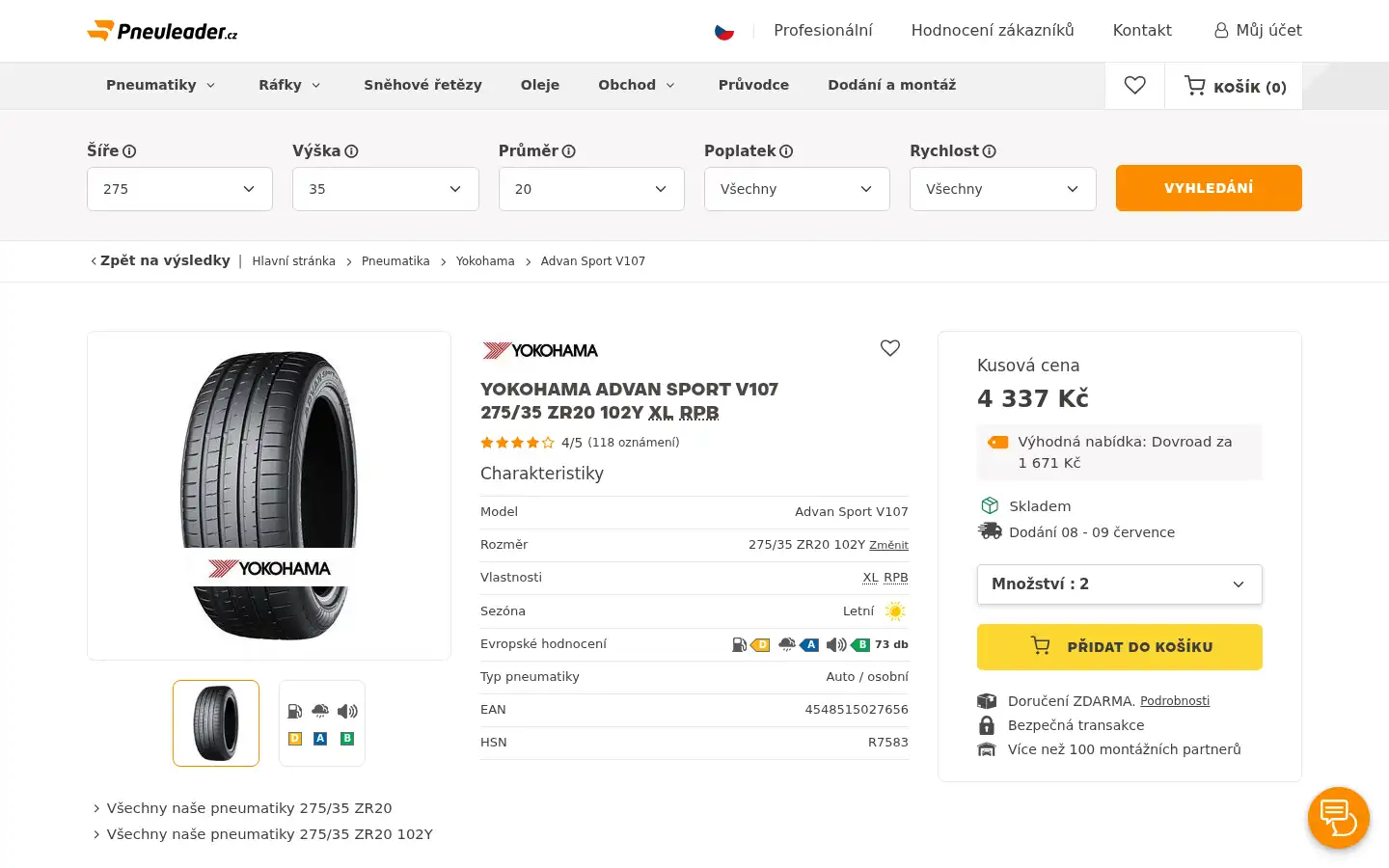Click the offer tag icon near Výhodná nabídka
This screenshot has width=1389, height=868.
pyautogui.click(x=997, y=443)
